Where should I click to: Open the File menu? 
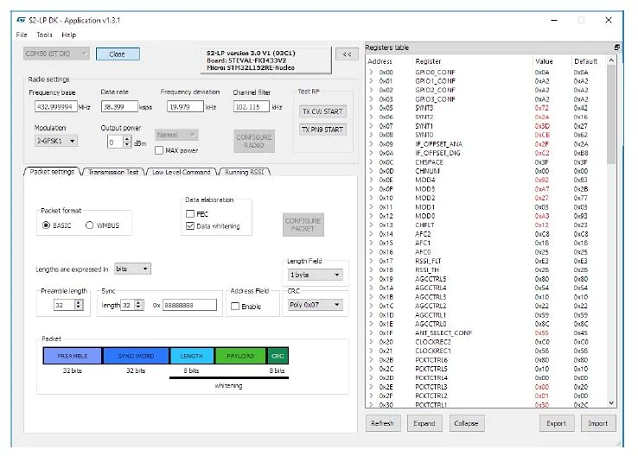(x=22, y=35)
